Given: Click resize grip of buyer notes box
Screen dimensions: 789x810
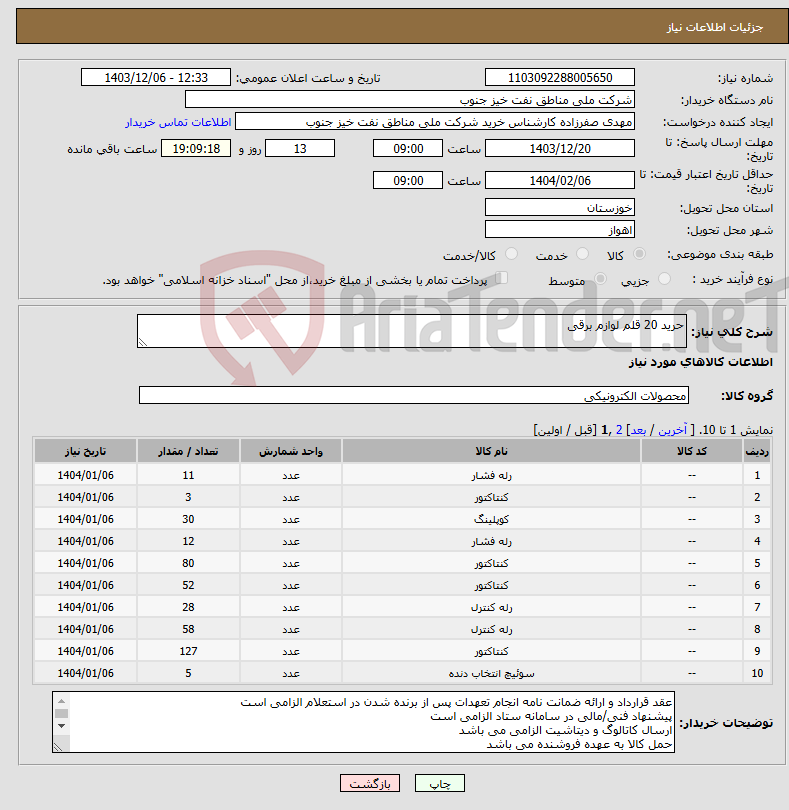Looking at the screenshot, I should tap(58, 746).
